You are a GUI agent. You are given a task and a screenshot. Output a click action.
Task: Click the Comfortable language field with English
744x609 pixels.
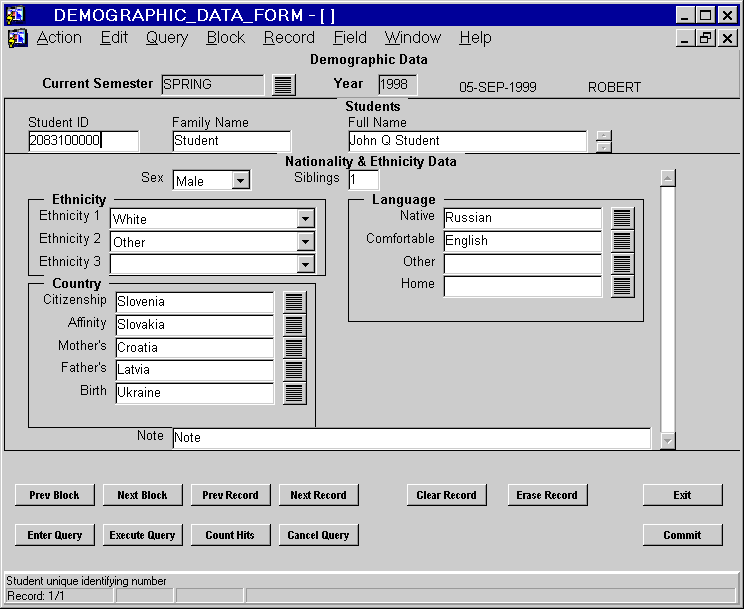click(x=523, y=241)
